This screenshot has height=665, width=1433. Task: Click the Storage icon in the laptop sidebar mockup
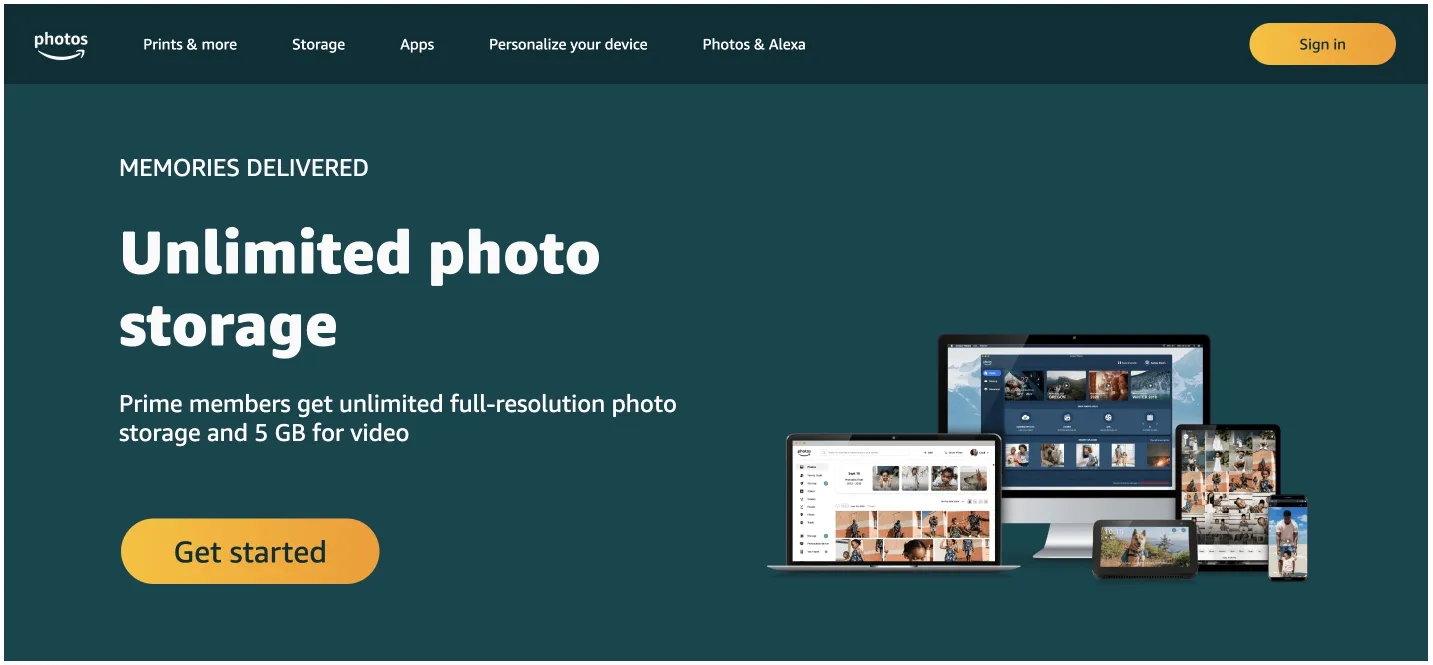(x=801, y=536)
